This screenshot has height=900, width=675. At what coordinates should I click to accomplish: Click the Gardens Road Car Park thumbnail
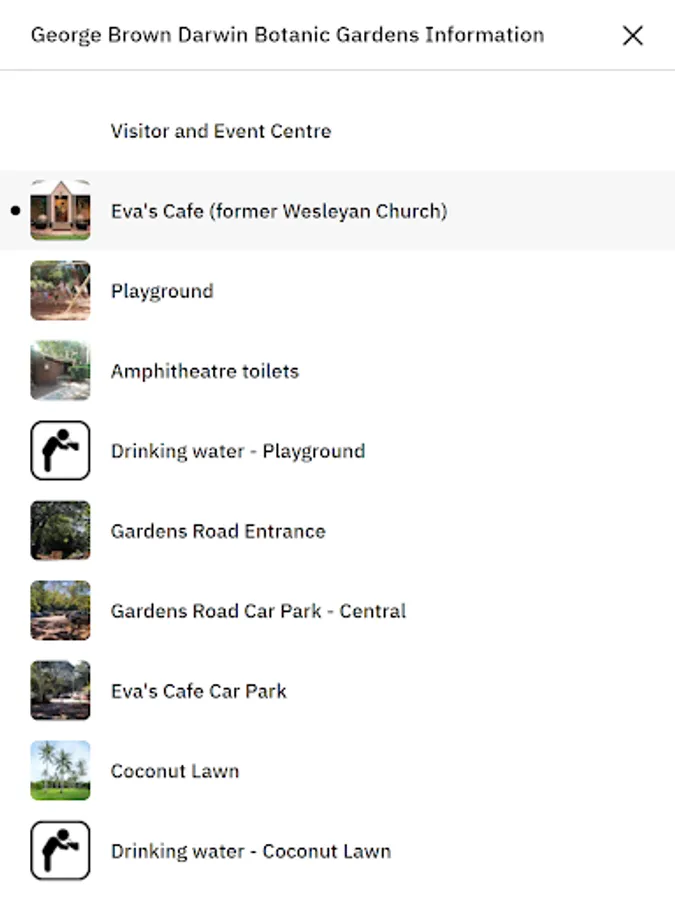point(60,611)
